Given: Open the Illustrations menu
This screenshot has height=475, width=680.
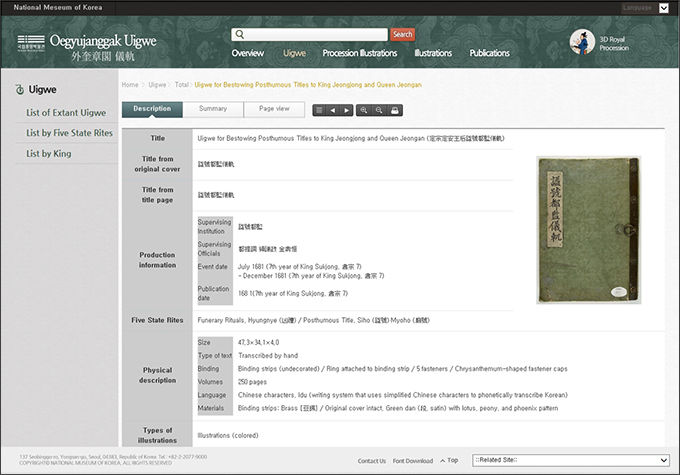Looking at the screenshot, I should click(433, 53).
